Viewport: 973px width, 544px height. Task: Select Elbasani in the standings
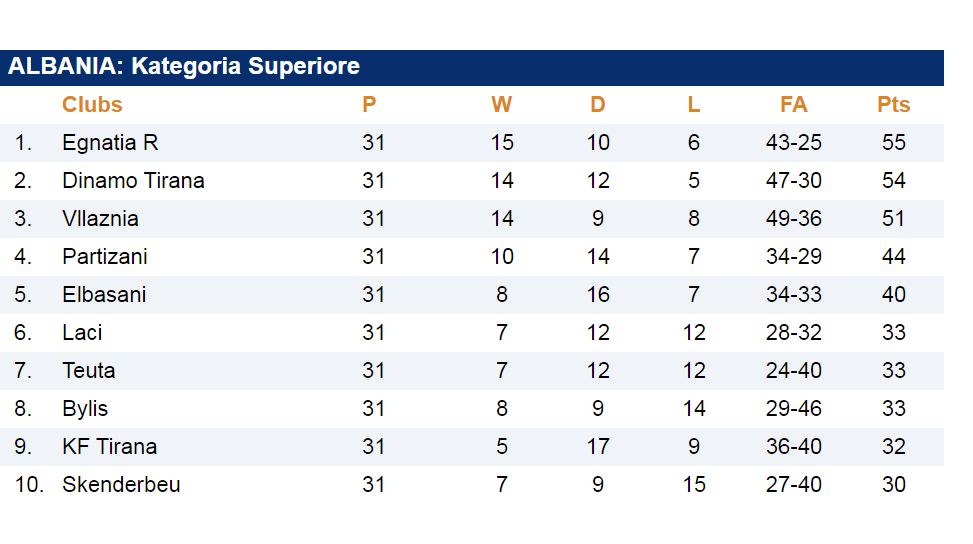(104, 295)
